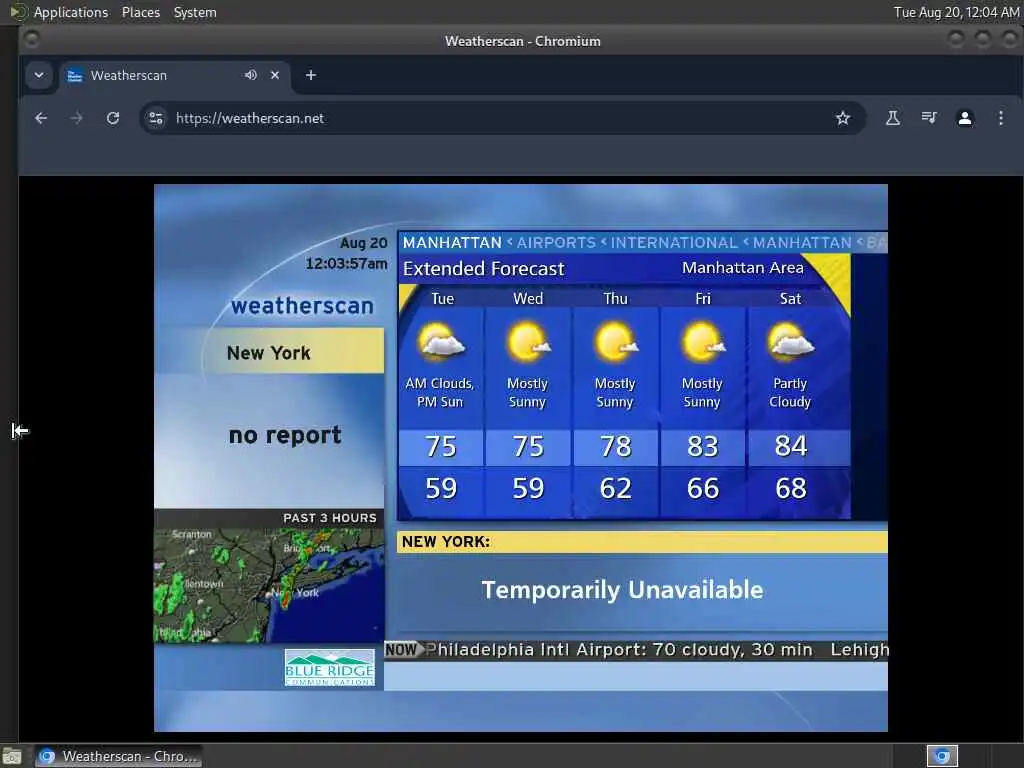Click Thursday low temperature 62
1024x768 pixels.
click(616, 488)
